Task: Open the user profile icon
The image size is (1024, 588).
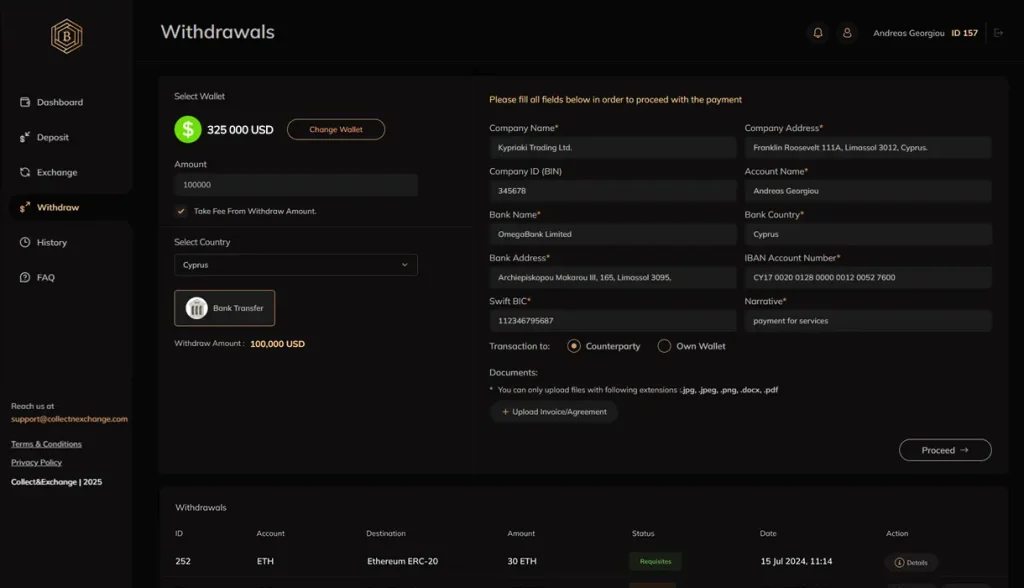Action: coord(847,33)
